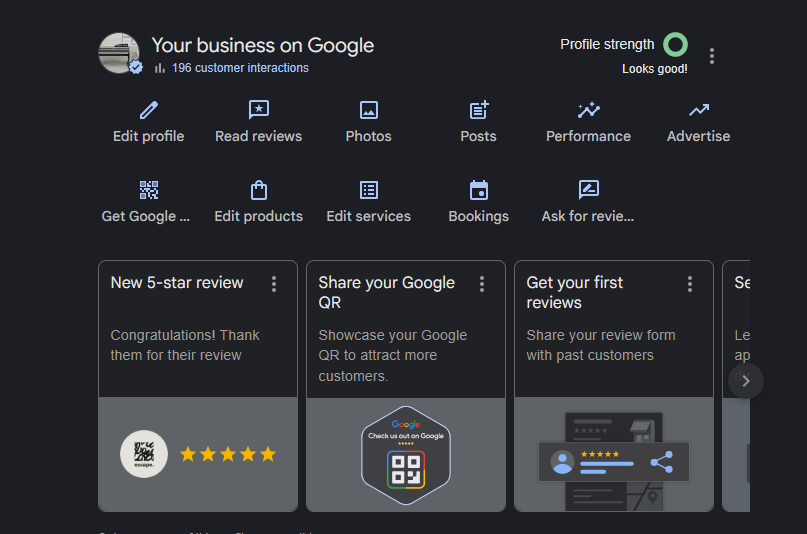
Task: Click the business profile avatar photo
Action: (x=119, y=53)
